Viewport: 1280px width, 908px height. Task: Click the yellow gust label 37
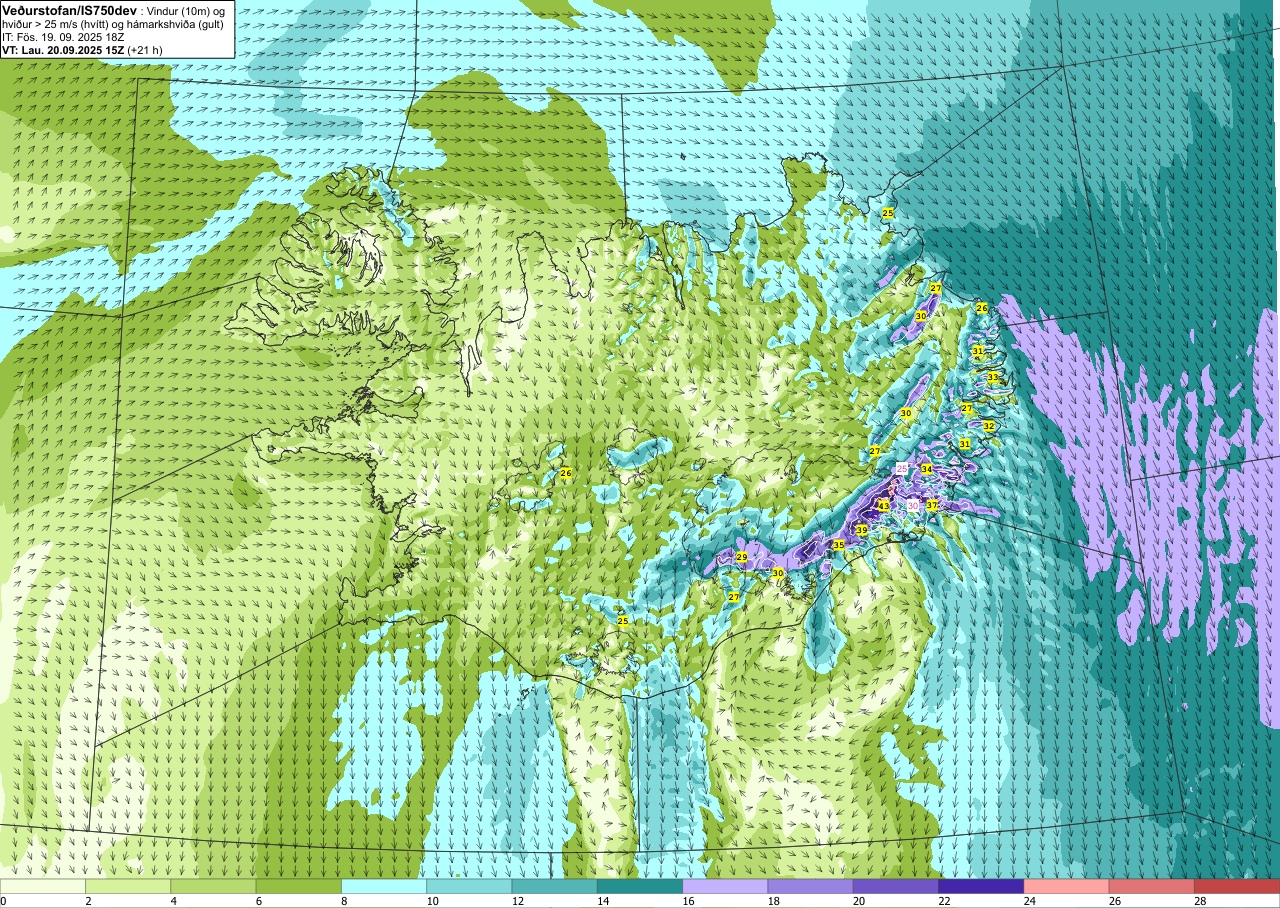932,505
